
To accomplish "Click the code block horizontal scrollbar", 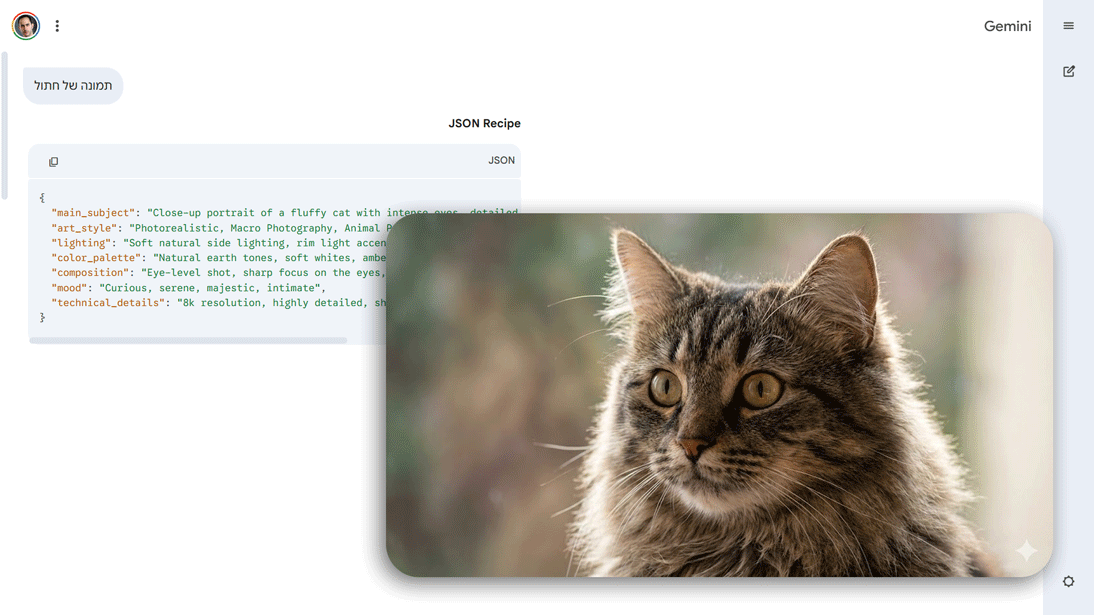I will tap(188, 341).
